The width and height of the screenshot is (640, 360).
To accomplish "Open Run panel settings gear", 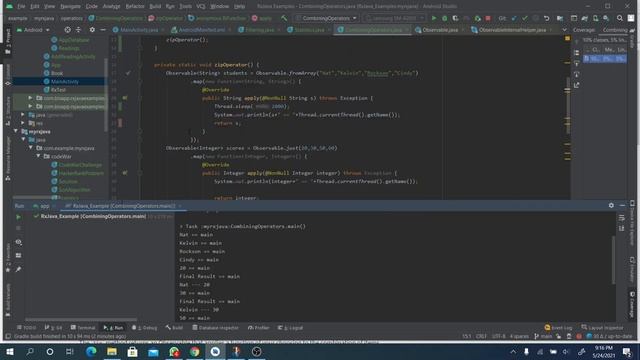I will [x=611, y=205].
